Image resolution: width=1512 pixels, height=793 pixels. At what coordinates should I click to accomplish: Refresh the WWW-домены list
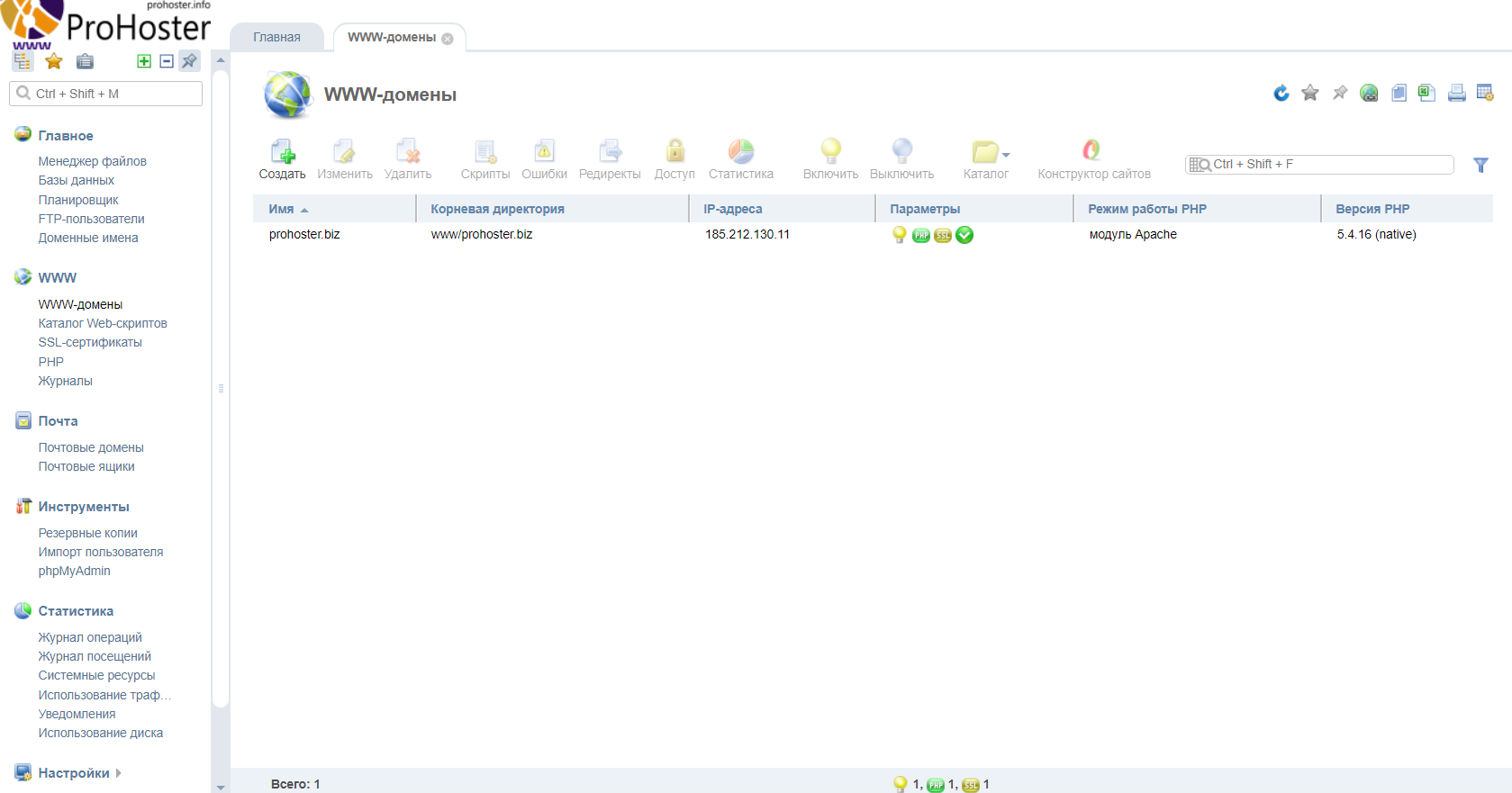pos(1281,93)
